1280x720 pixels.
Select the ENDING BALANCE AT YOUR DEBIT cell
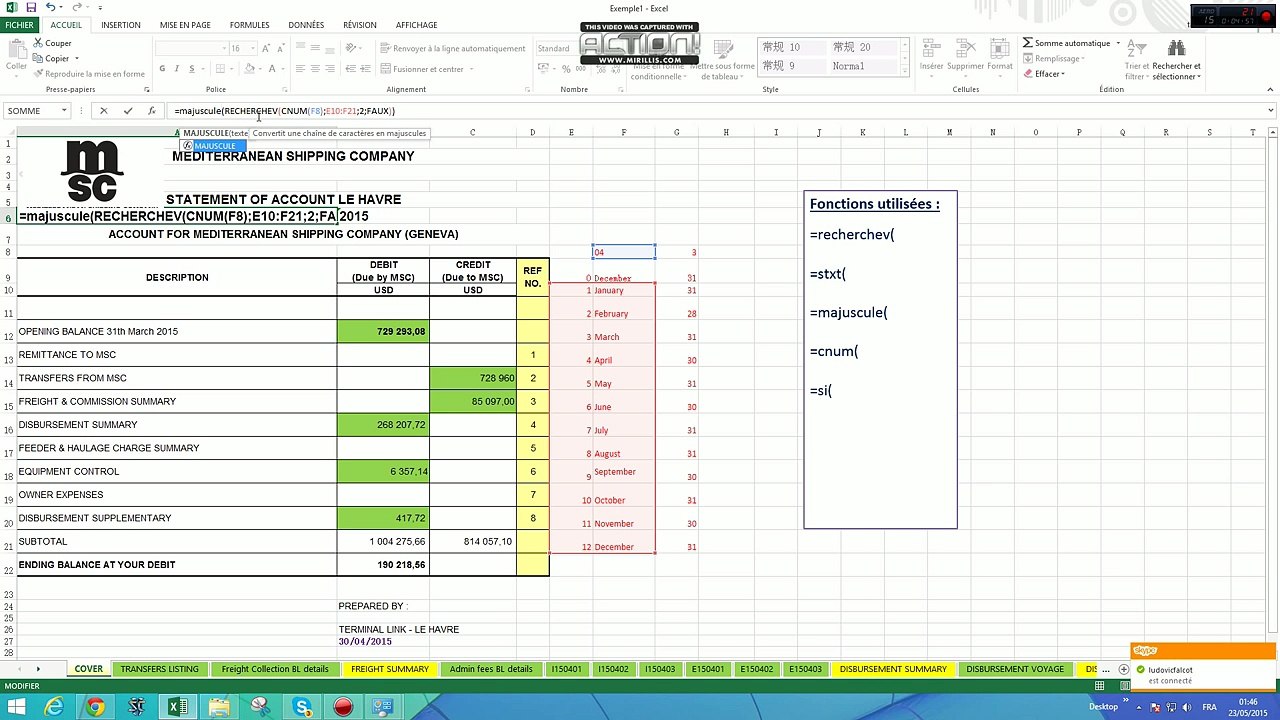[177, 565]
